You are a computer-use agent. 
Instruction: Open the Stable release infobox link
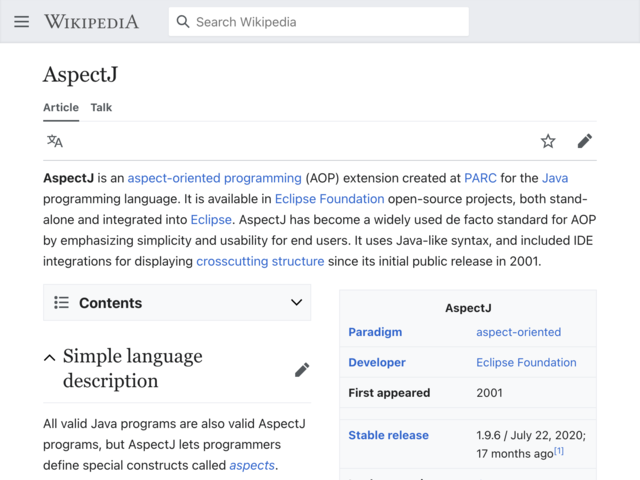tap(389, 435)
